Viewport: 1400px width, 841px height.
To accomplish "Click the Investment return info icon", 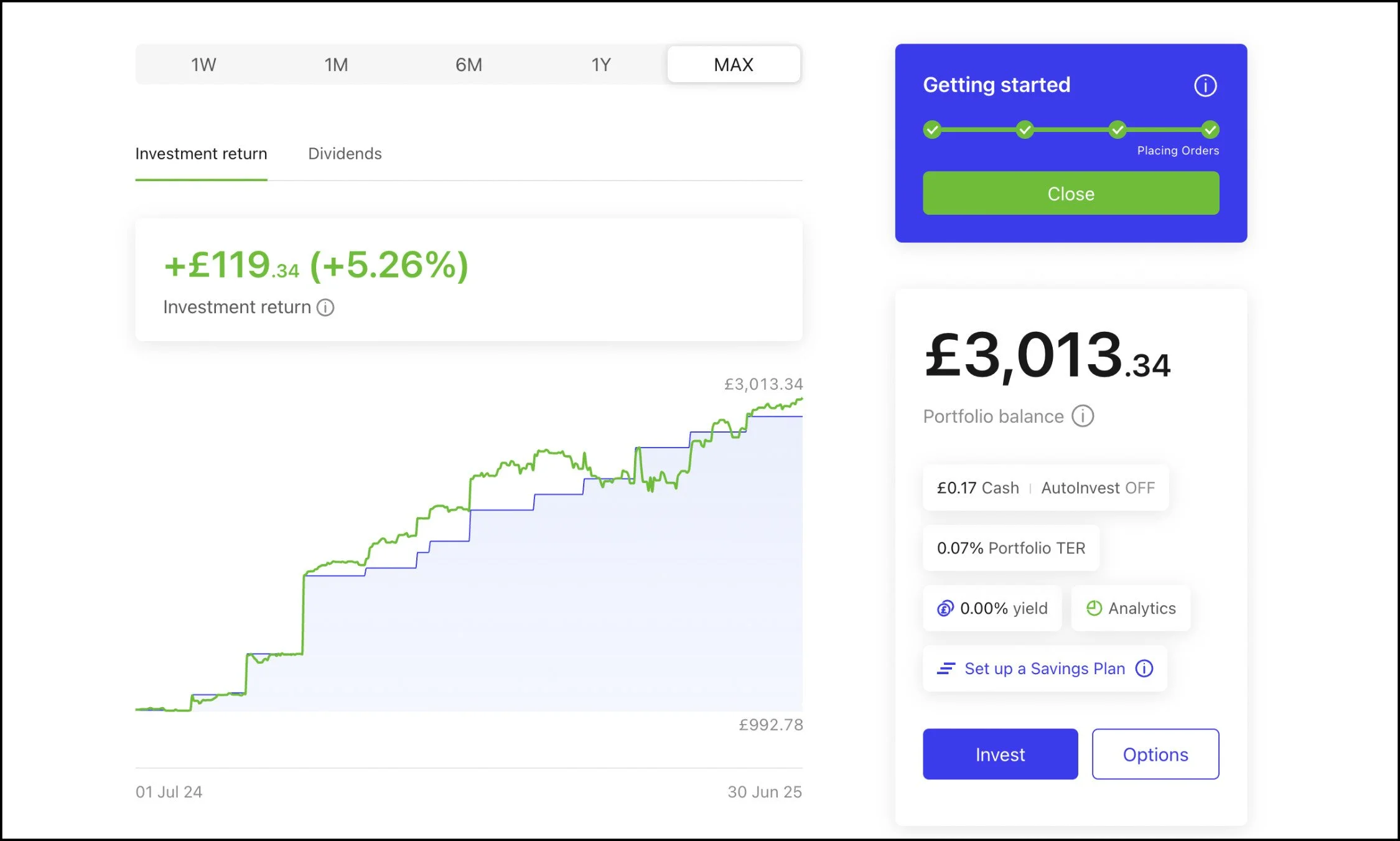I will tap(325, 308).
